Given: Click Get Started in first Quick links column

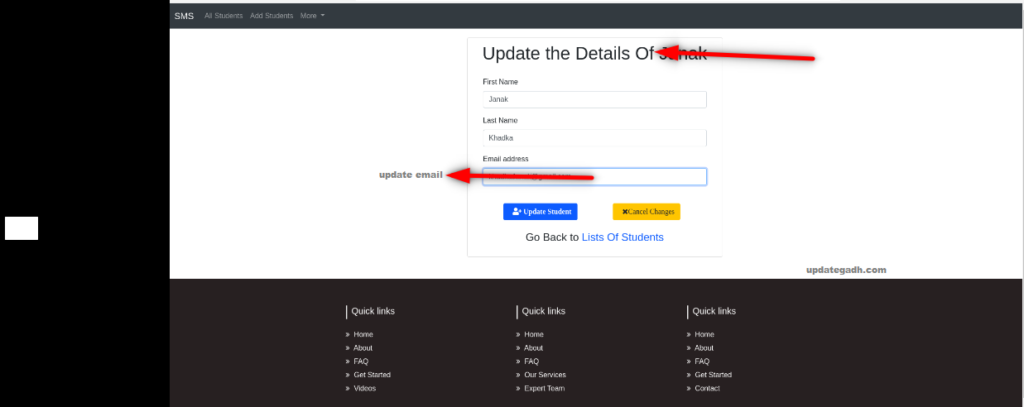Looking at the screenshot, I should 372,375.
